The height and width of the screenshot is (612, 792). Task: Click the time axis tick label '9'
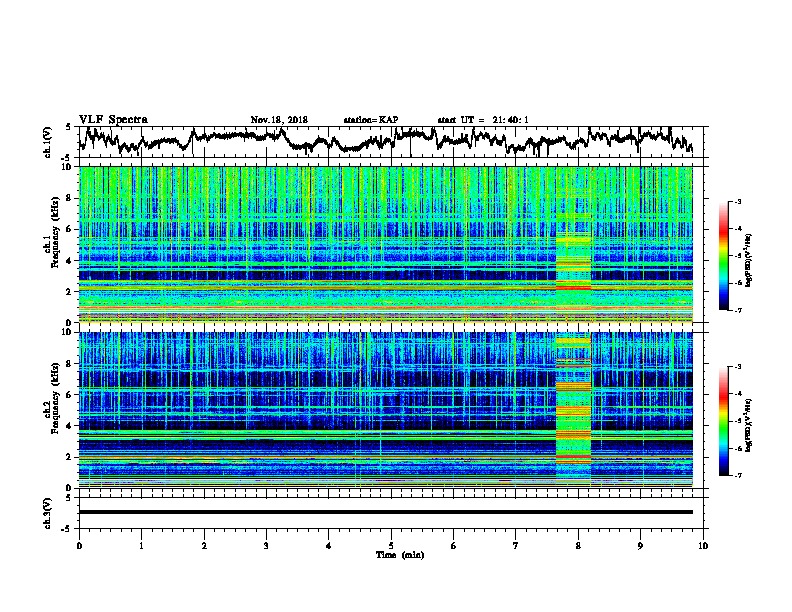coord(640,546)
